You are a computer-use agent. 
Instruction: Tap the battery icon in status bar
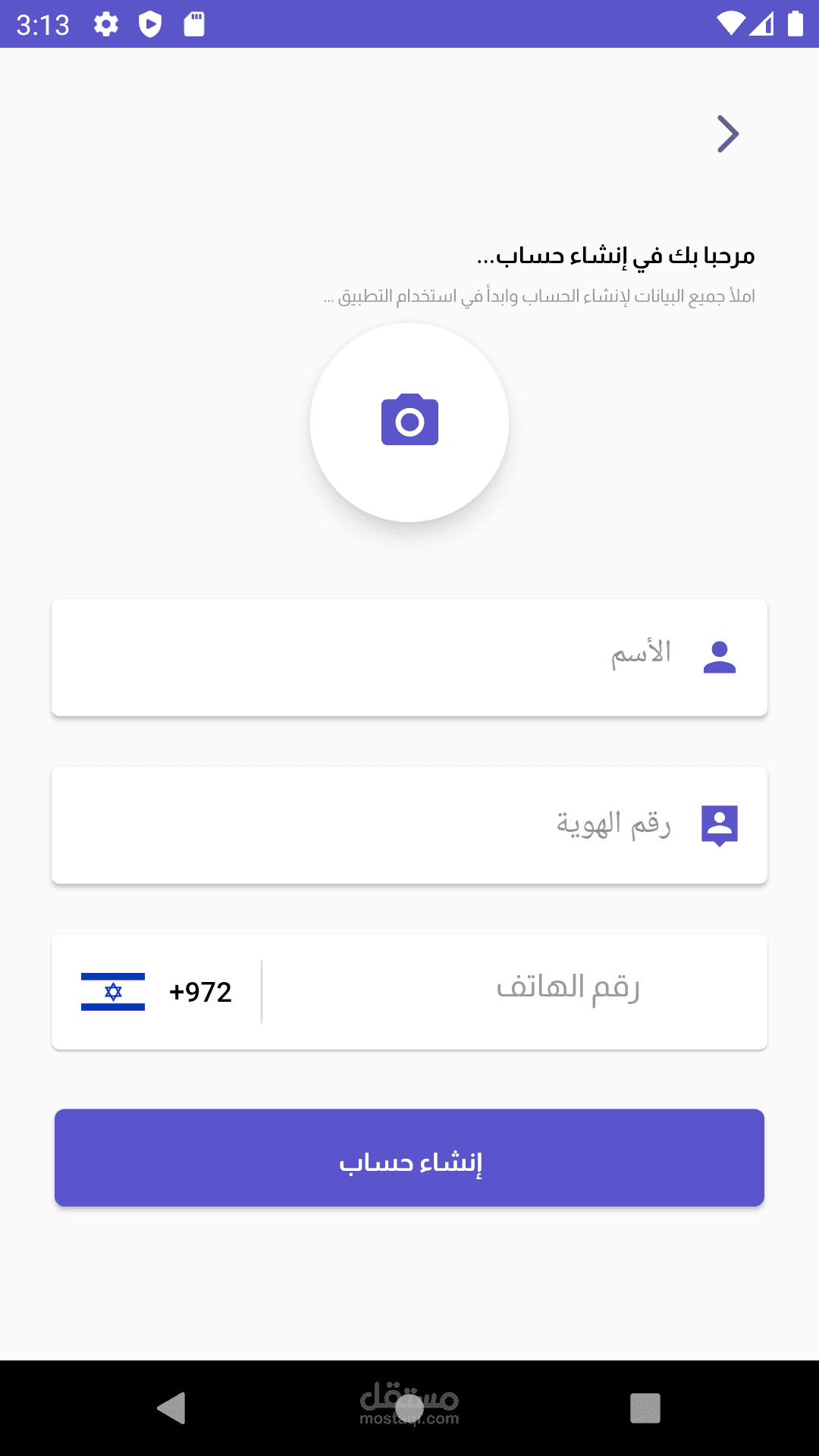[x=795, y=24]
